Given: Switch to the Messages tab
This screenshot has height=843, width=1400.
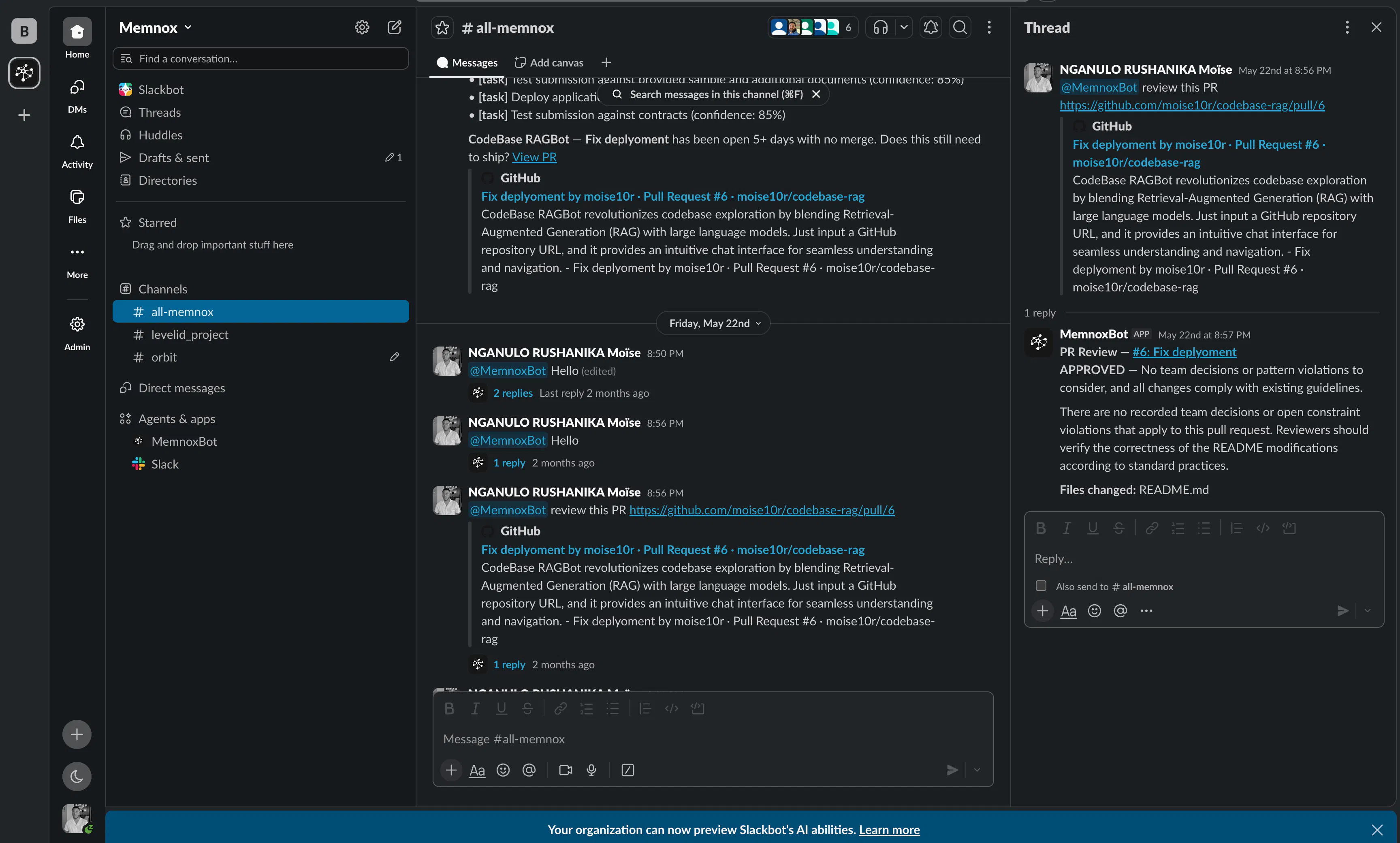Looking at the screenshot, I should [x=467, y=62].
